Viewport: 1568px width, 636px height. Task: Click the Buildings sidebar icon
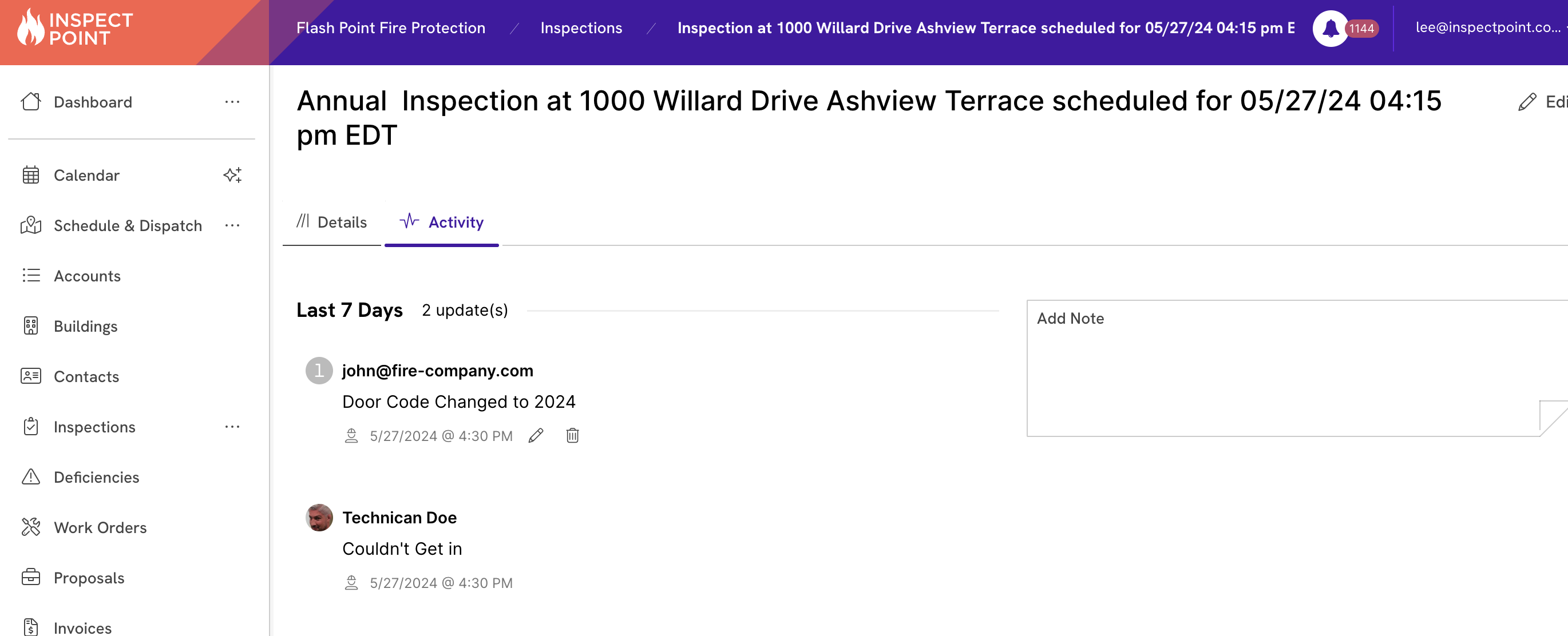tap(30, 326)
